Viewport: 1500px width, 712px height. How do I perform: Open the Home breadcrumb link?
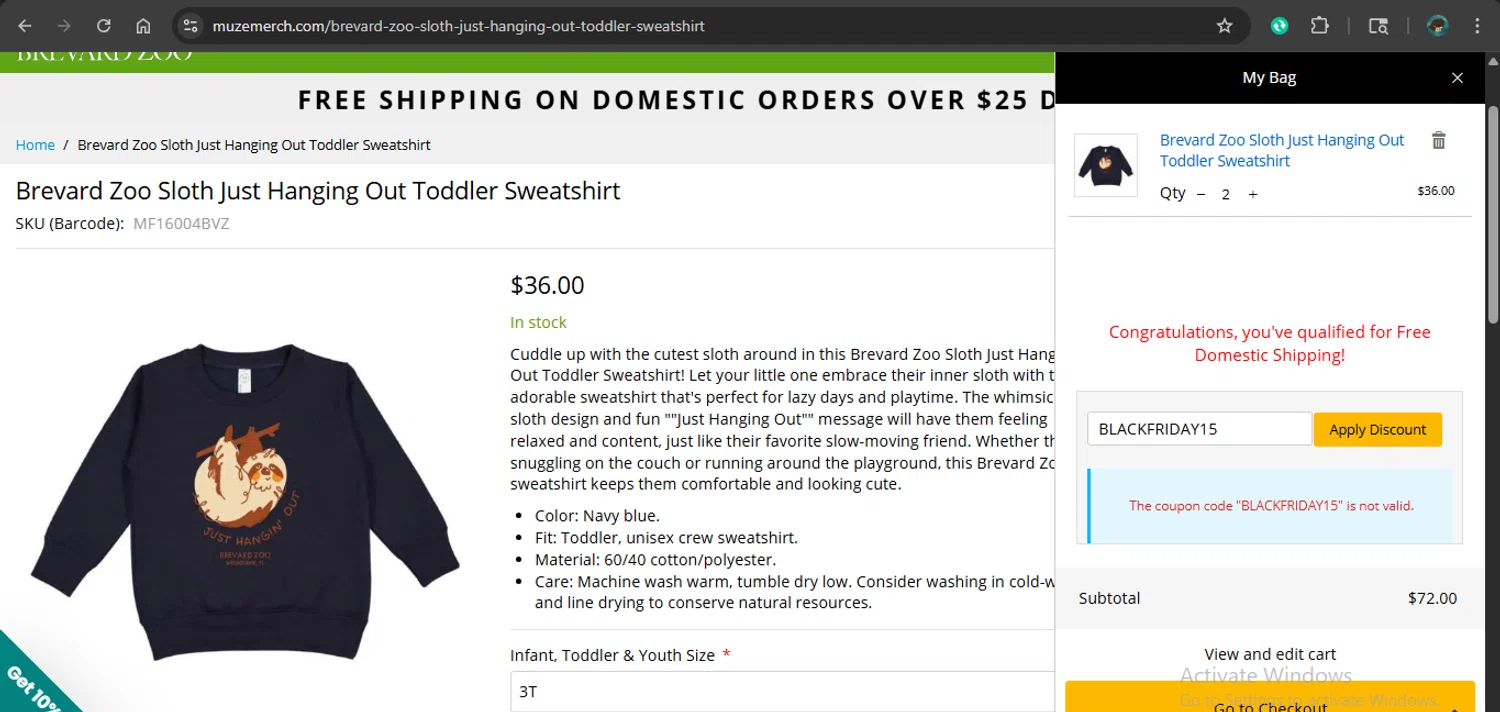pos(35,145)
